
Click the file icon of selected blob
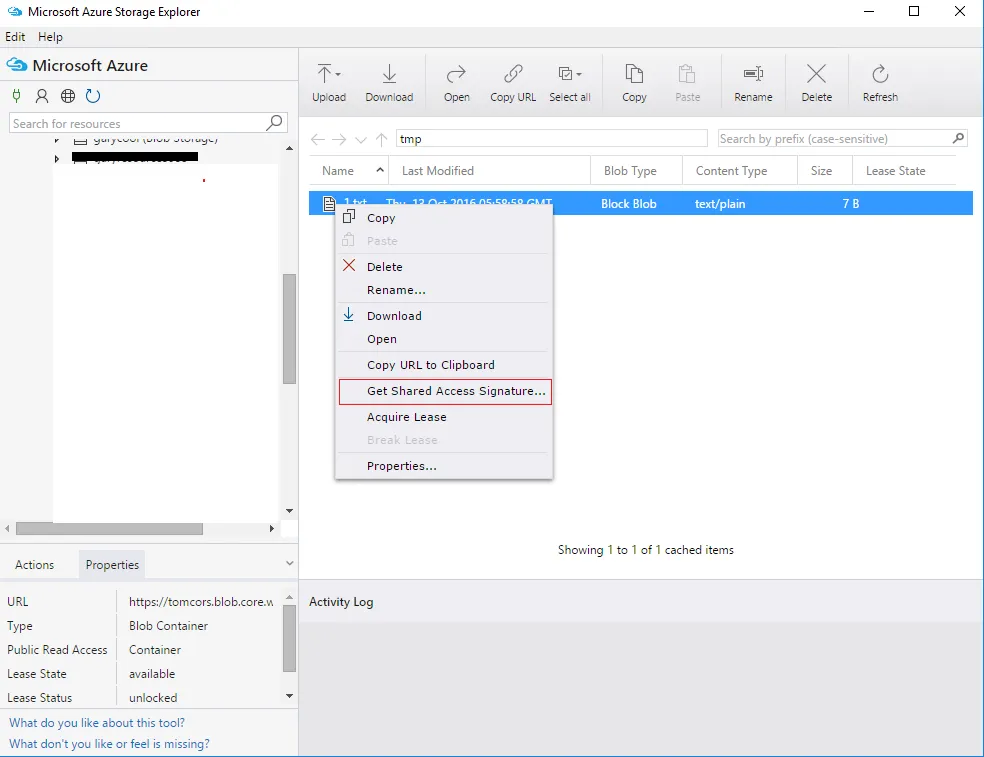pyautogui.click(x=328, y=203)
